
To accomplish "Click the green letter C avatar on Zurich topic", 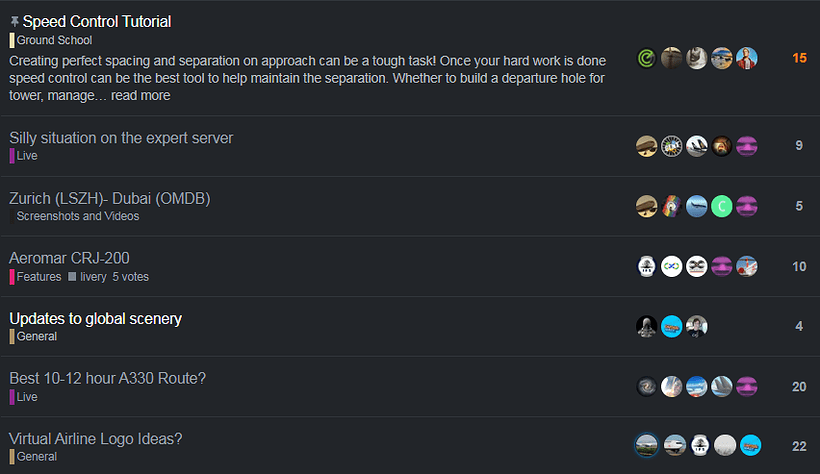I will coord(722,206).
